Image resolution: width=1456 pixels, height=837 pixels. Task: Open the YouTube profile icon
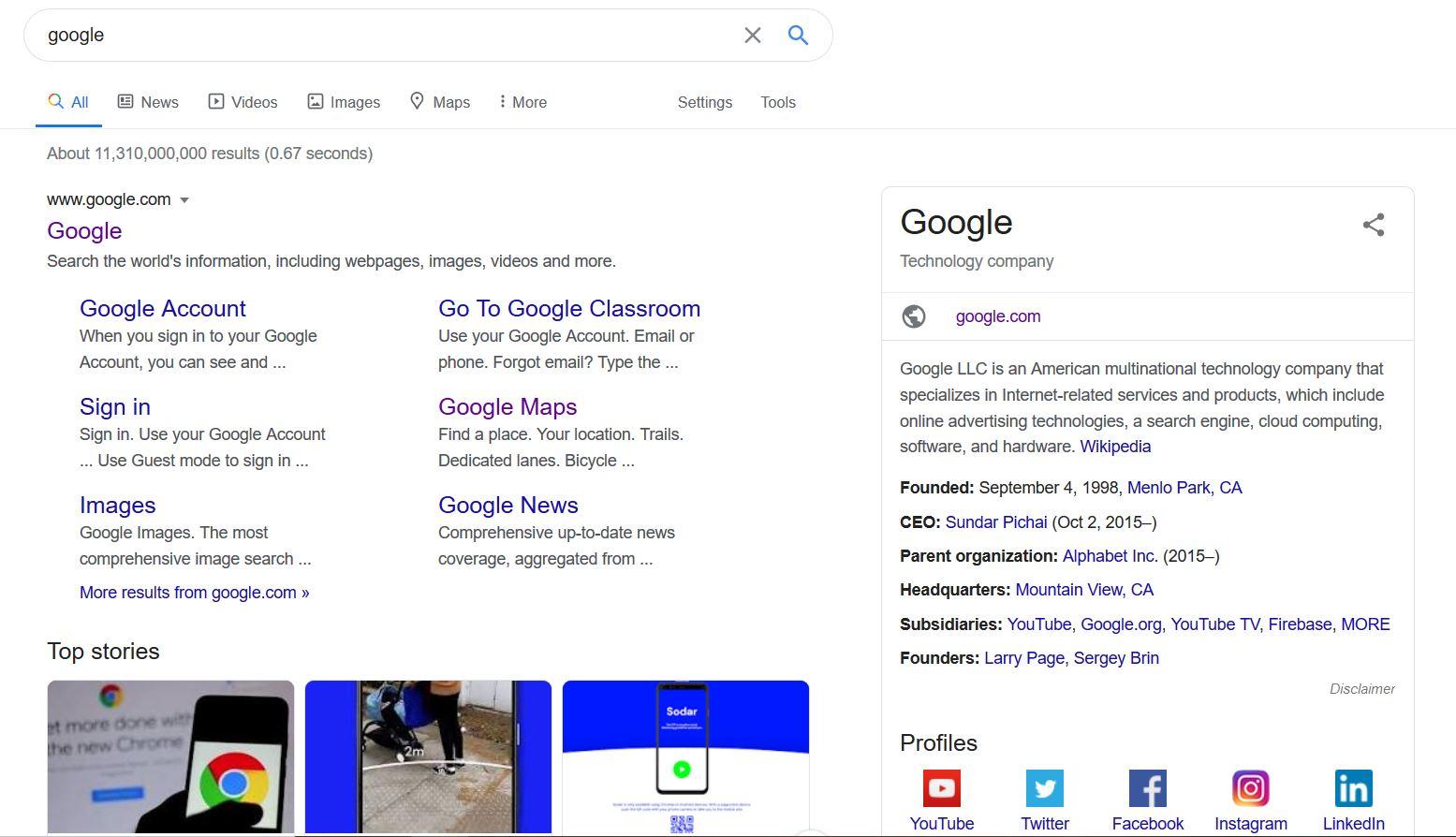tap(942, 788)
